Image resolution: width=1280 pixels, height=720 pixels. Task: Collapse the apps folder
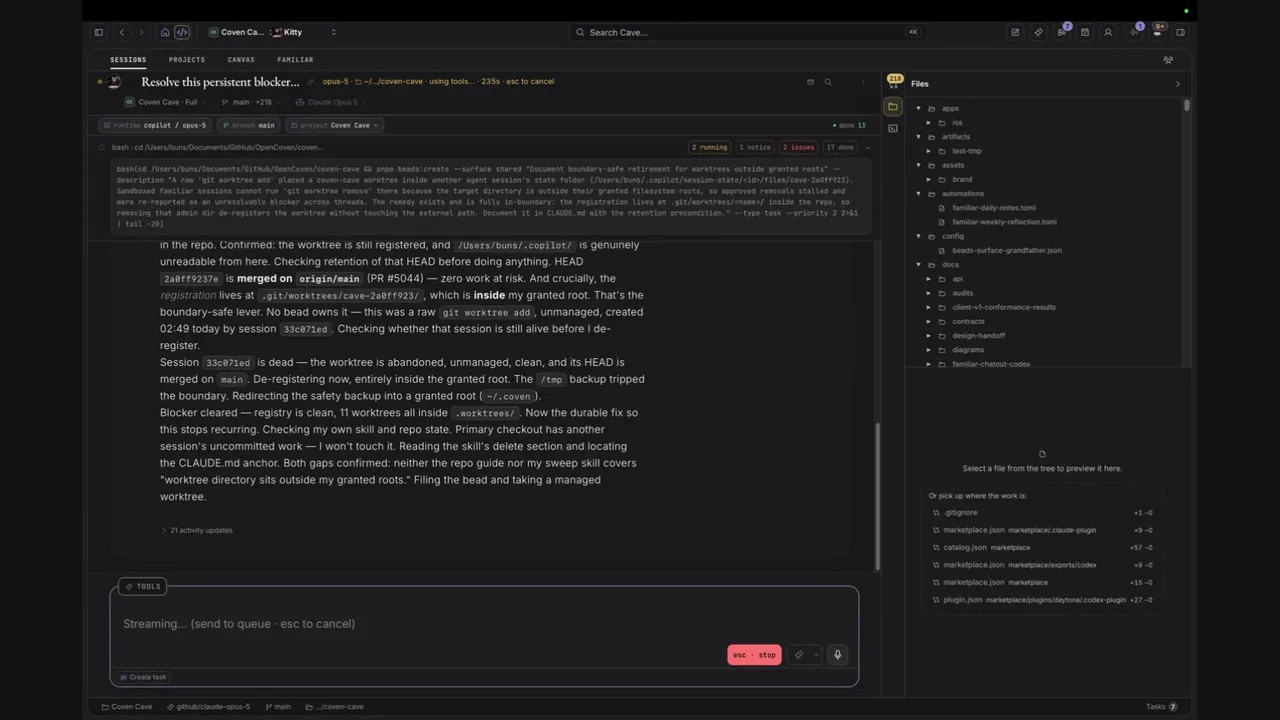(918, 108)
